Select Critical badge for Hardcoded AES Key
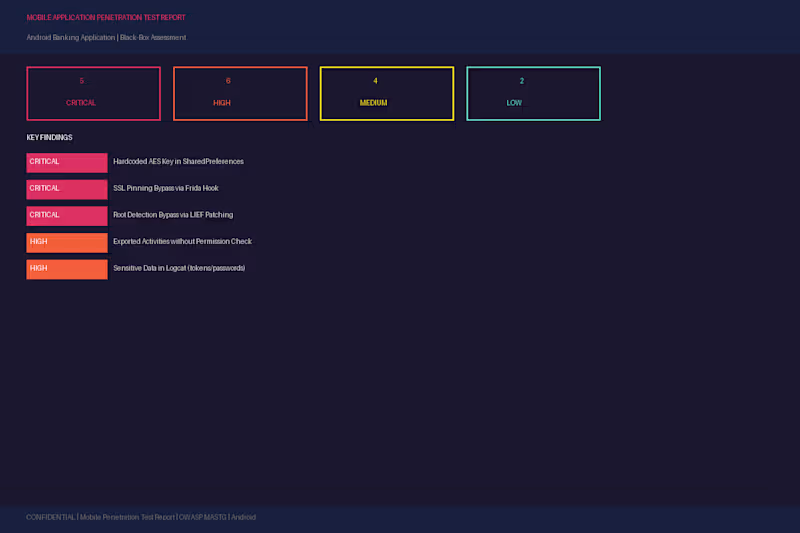This screenshot has width=800, height=533. [x=67, y=163]
